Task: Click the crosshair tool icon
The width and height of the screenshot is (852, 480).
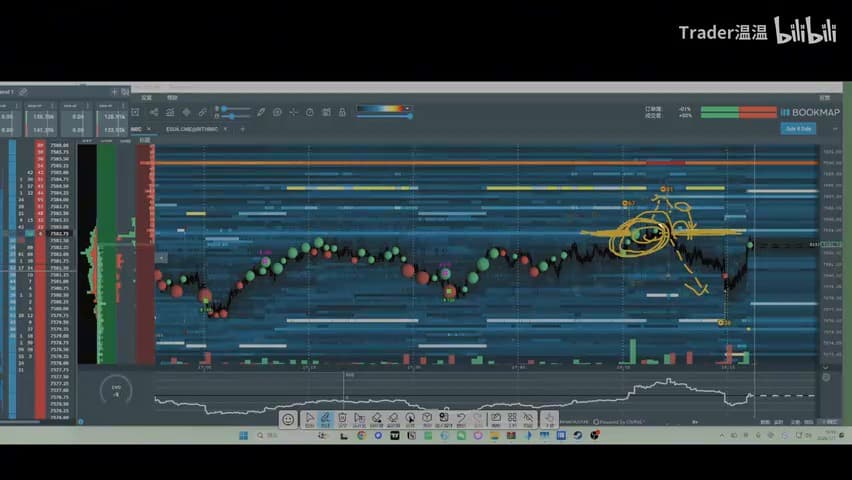Action: pos(294,112)
